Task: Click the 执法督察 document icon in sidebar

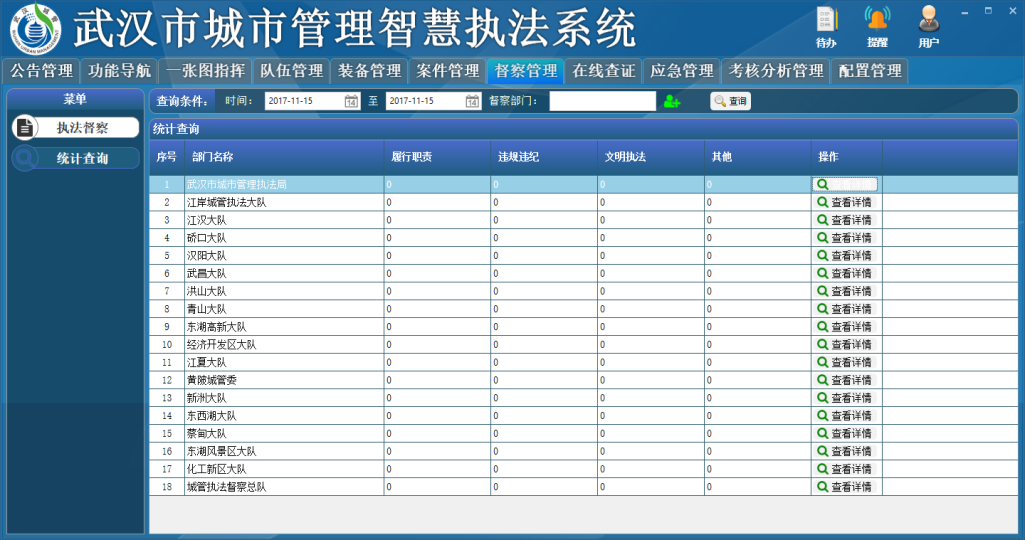Action: (x=26, y=128)
